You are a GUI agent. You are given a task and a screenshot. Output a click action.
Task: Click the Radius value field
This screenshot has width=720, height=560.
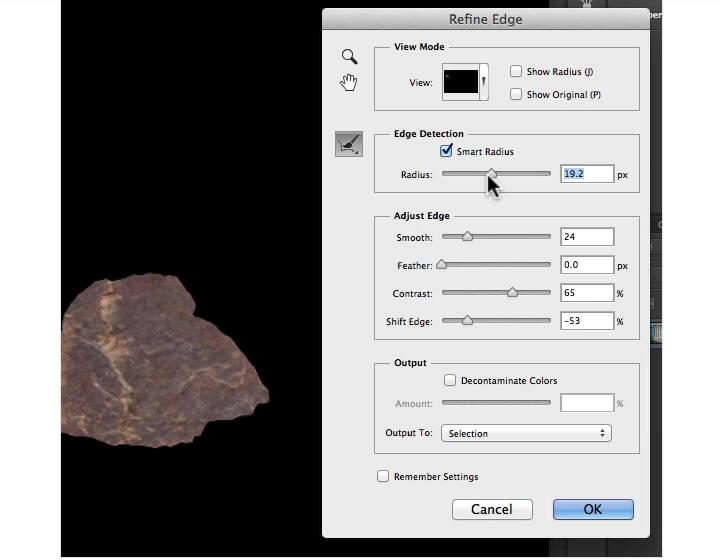coord(586,174)
